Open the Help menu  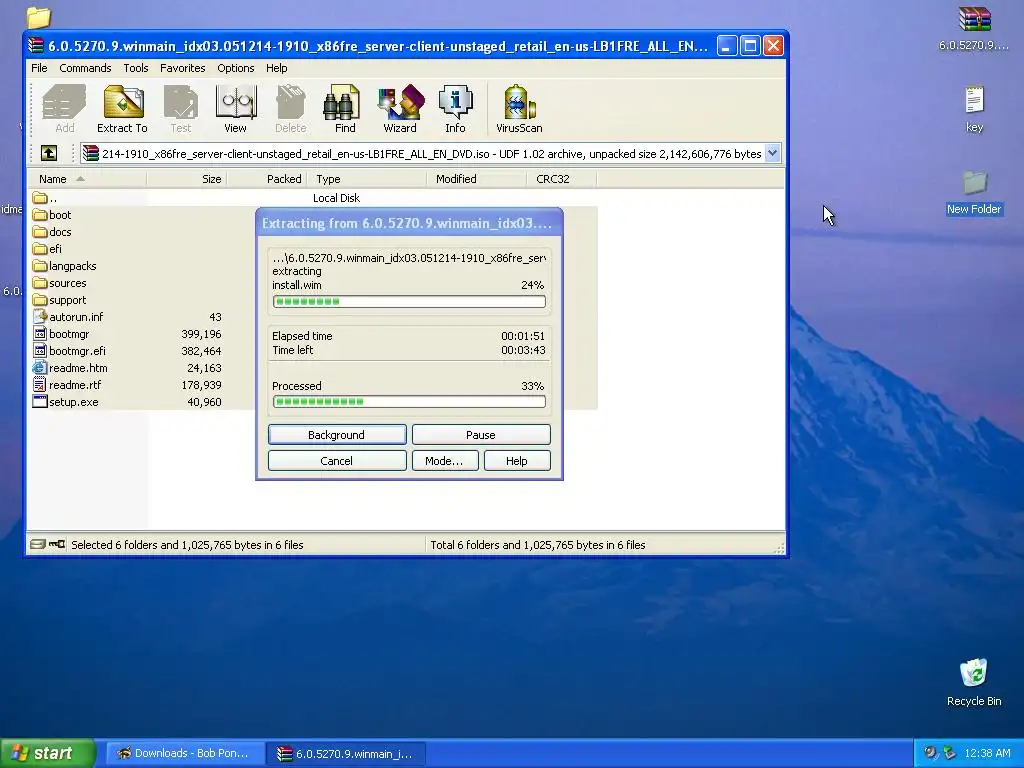(x=276, y=68)
